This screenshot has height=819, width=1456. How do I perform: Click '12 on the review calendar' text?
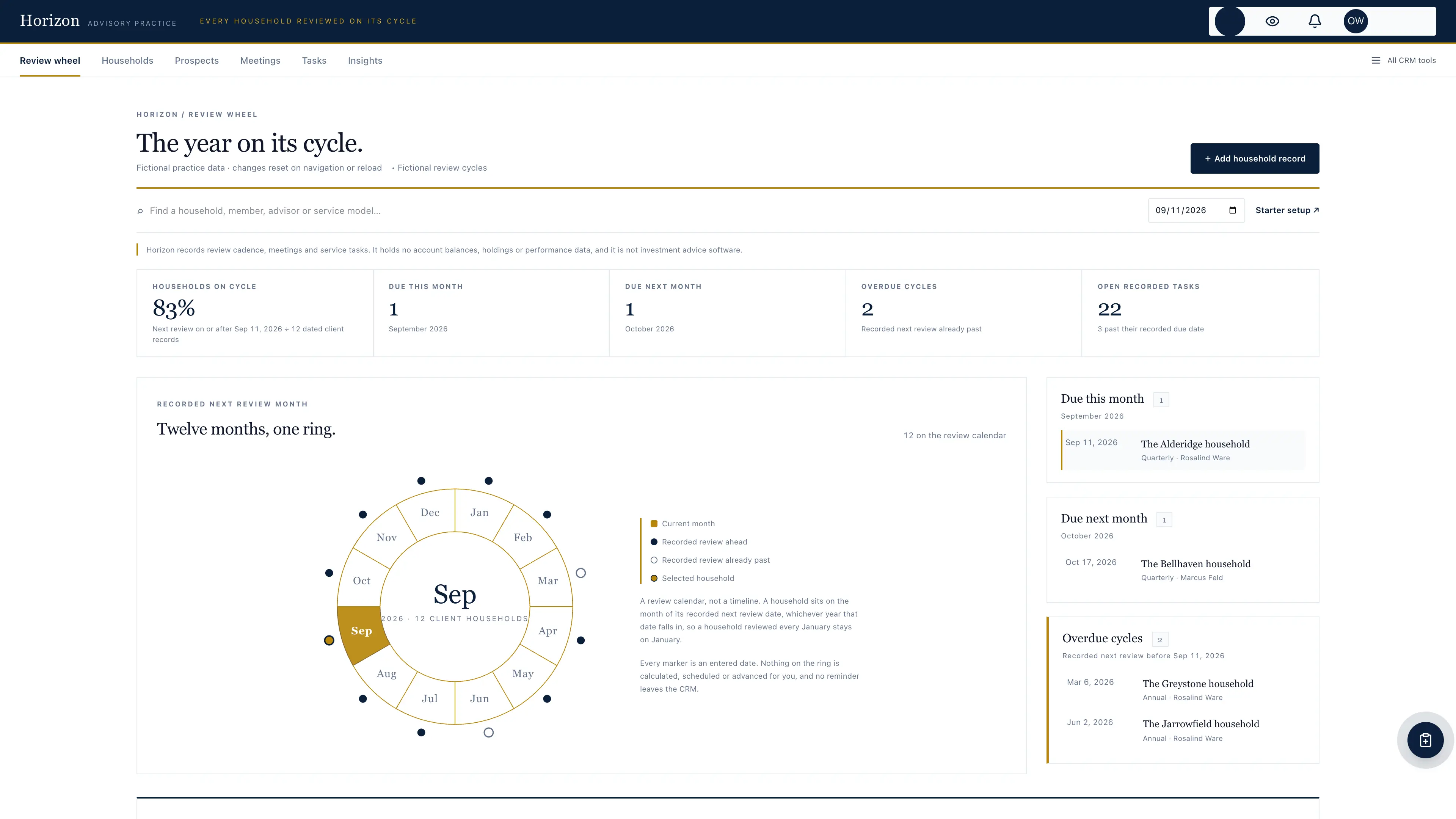pyautogui.click(x=955, y=436)
